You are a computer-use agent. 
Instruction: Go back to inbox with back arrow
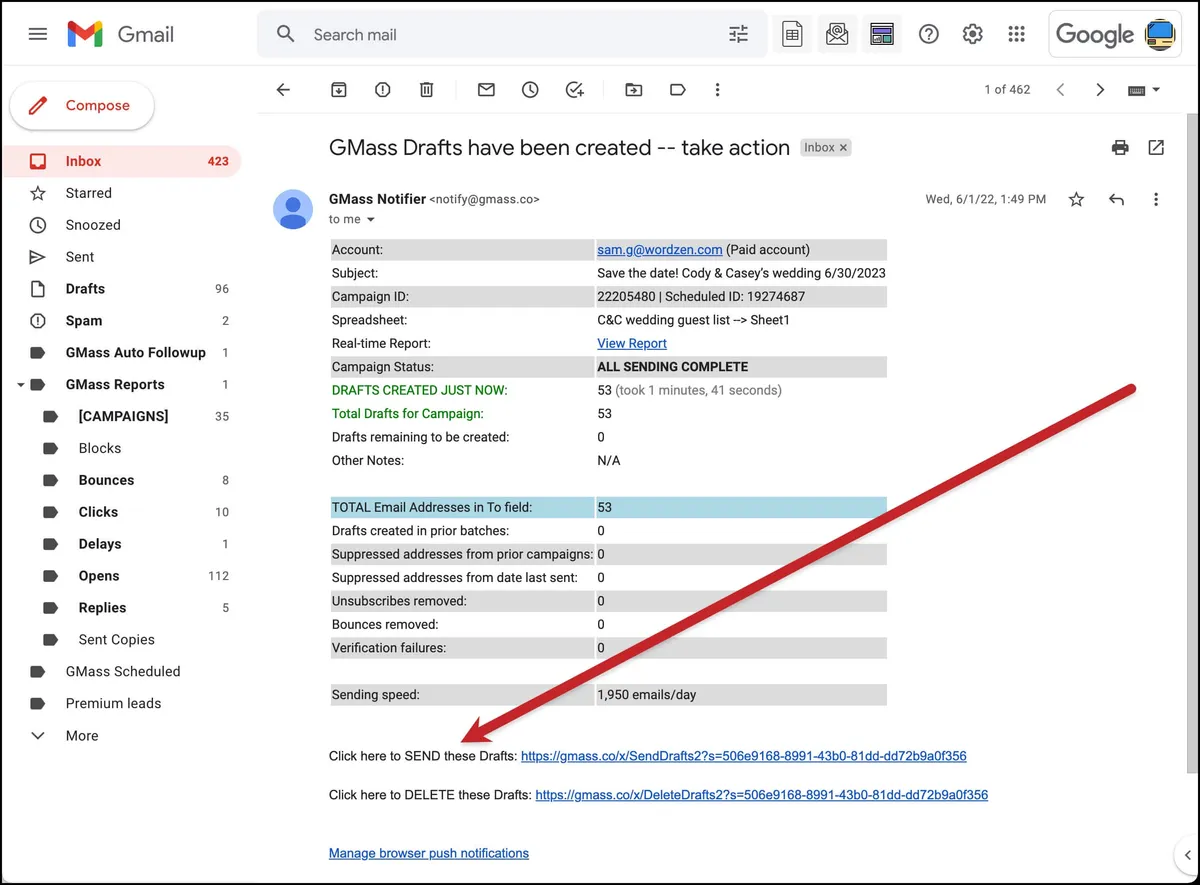(x=283, y=90)
